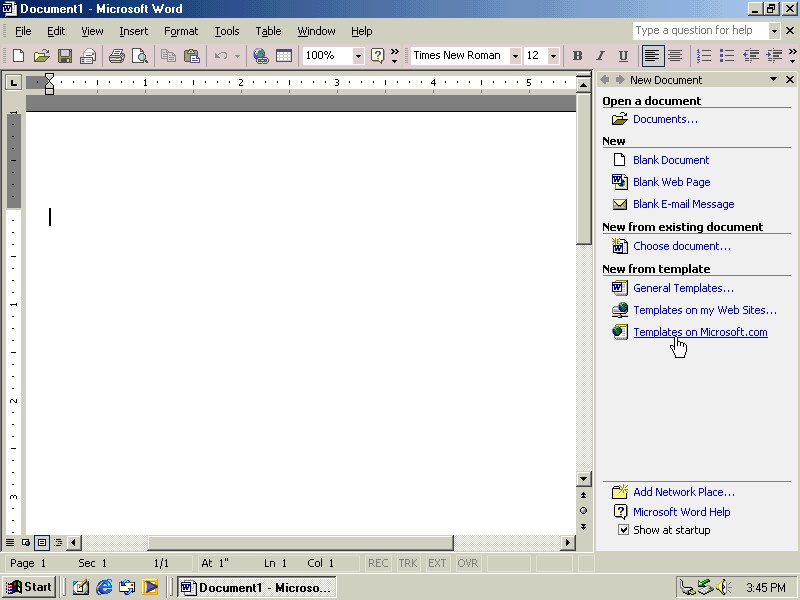The width and height of the screenshot is (800, 600).
Task: Click the E-mail toolbar icon
Action: point(88,56)
